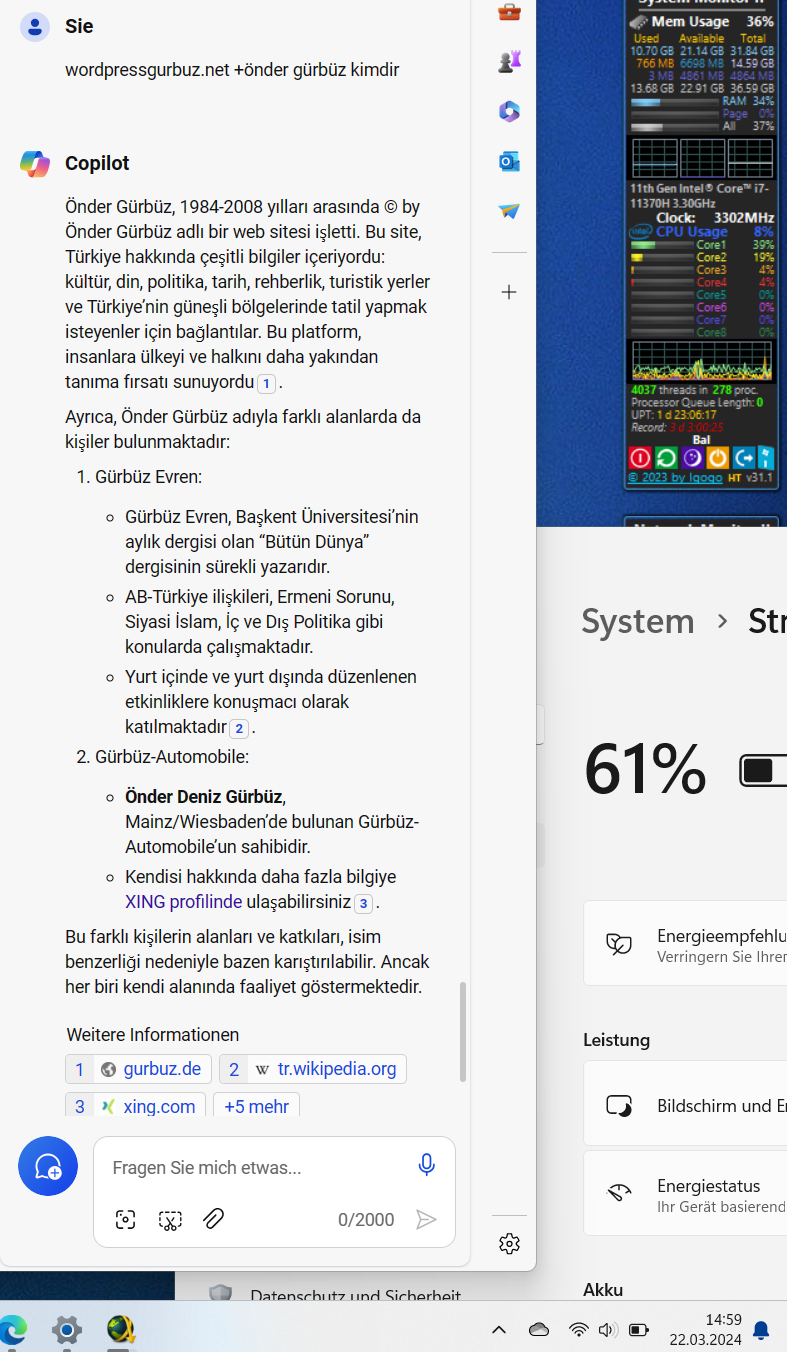Select 'Datenschutz und Sicherheit' in Settings
787x1352 pixels.
355,1295
